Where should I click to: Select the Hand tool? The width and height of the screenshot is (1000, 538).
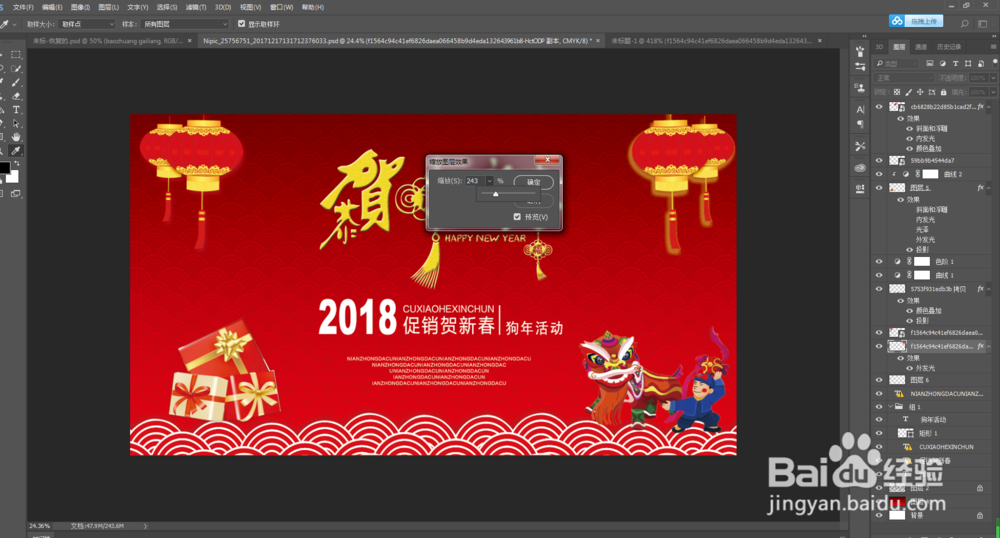16,137
